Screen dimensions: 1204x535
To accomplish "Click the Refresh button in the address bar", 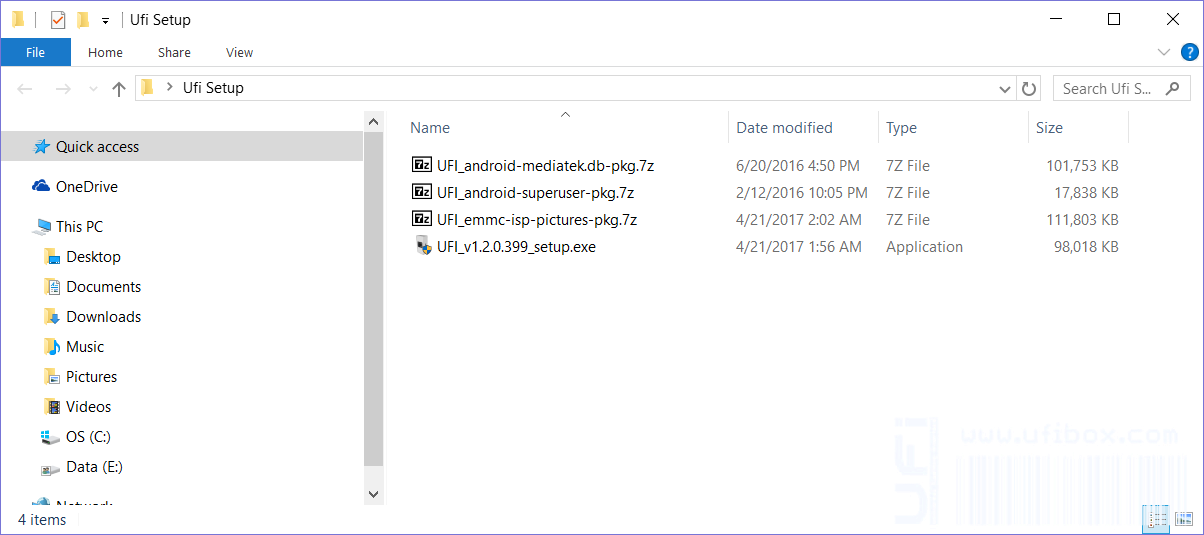I will coord(1029,89).
